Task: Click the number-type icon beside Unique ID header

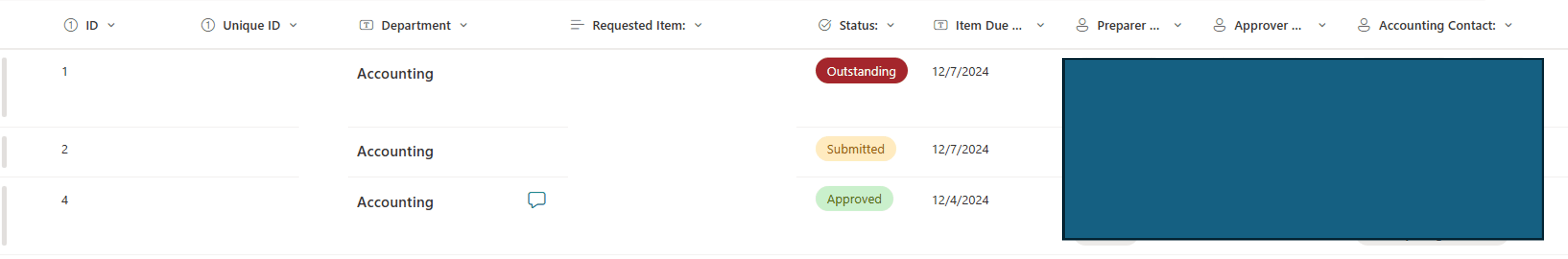Action: [208, 25]
